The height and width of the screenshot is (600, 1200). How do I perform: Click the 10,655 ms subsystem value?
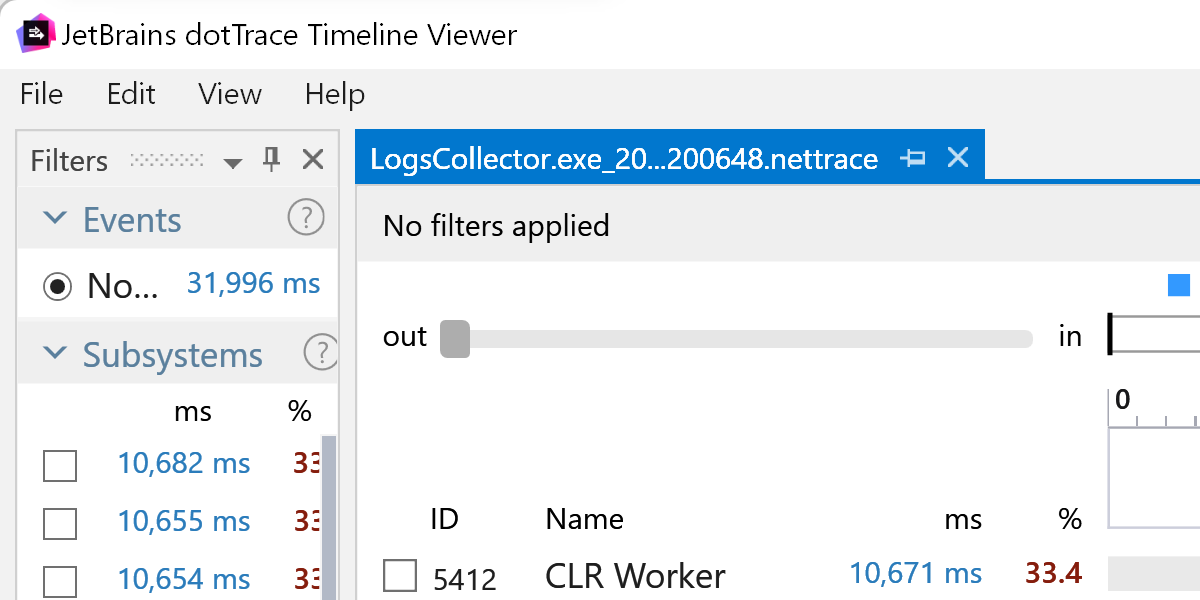(184, 522)
